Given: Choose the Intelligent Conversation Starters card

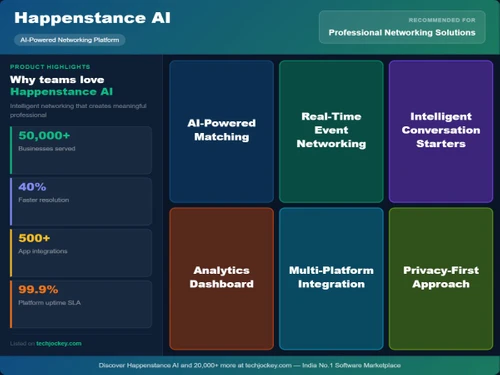Looking at the screenshot, I should pos(441,131).
